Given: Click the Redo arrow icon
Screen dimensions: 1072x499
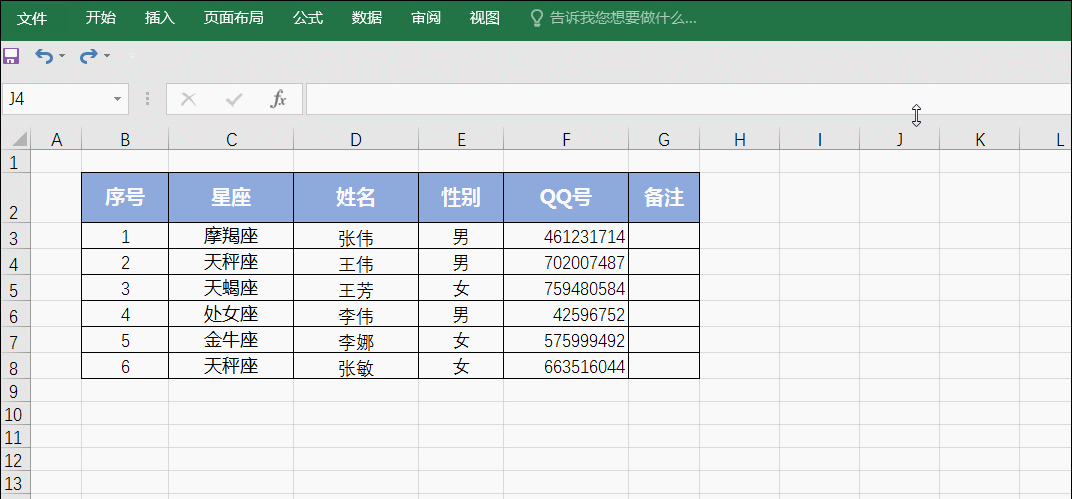Looking at the screenshot, I should coord(88,56).
